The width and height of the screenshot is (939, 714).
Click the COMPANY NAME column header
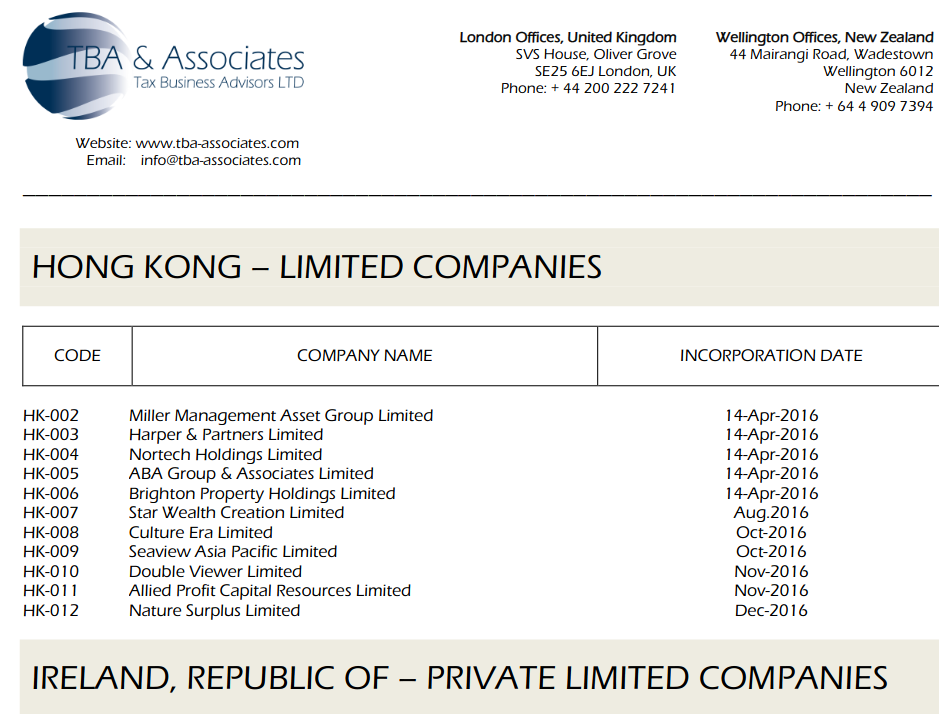click(364, 355)
